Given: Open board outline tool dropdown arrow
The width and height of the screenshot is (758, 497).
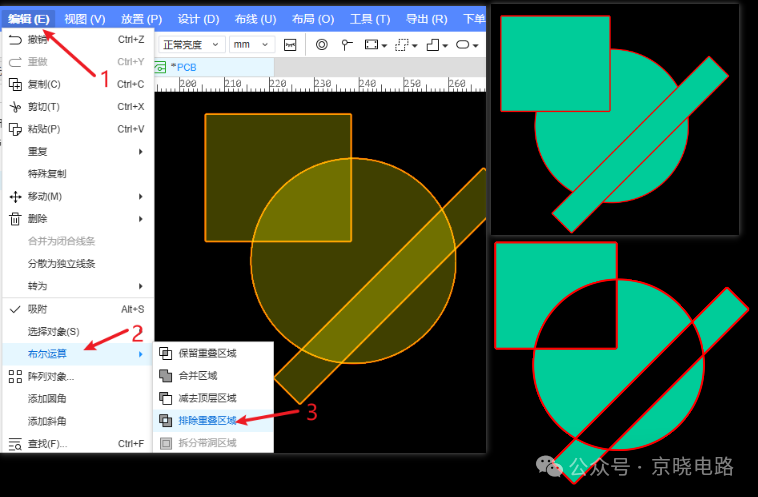Looking at the screenshot, I should click(x=445, y=45).
